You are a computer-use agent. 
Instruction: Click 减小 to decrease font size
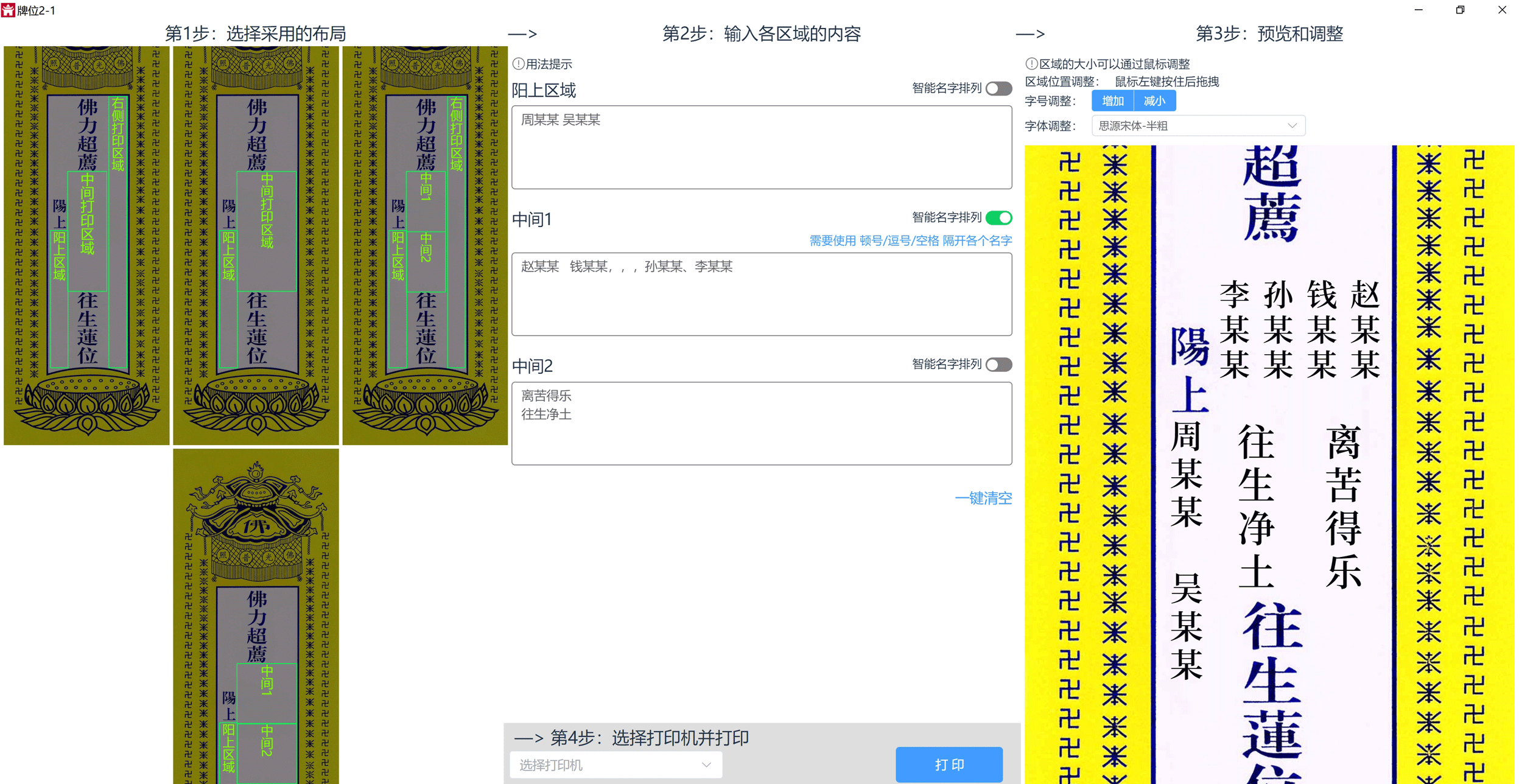1154,101
